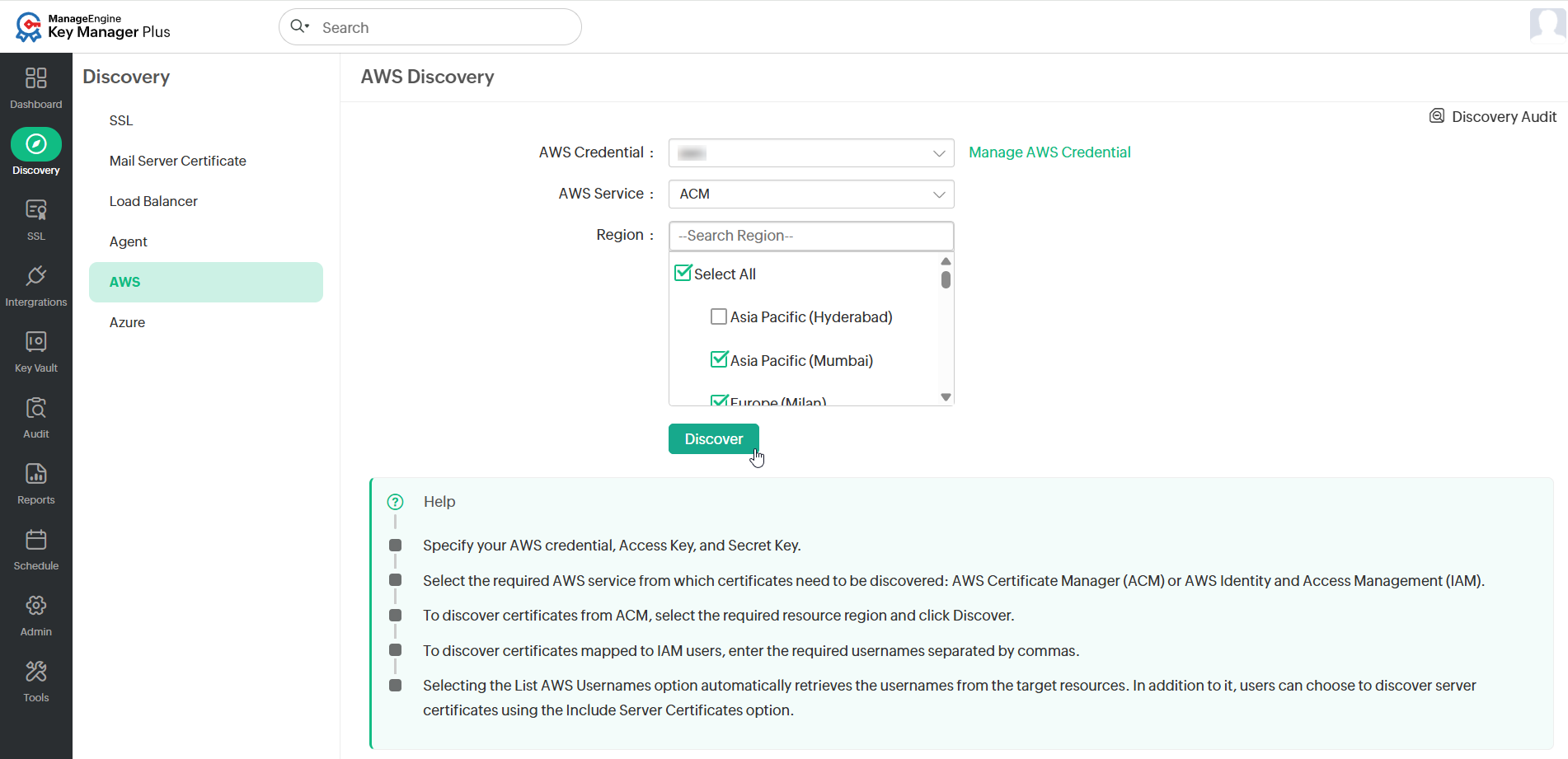Click the ManageEngine Key Manager Plus logo
Viewport: 1568px width, 759px height.
click(x=92, y=26)
